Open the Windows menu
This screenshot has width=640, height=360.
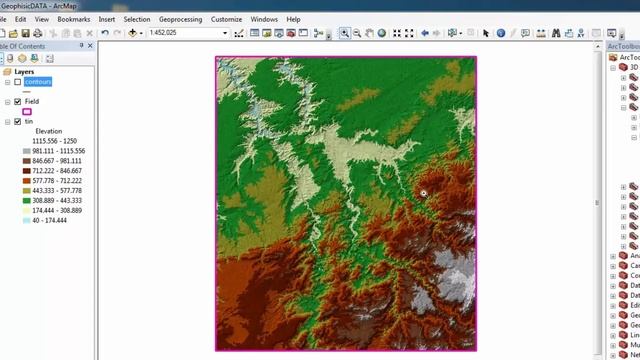pos(264,19)
